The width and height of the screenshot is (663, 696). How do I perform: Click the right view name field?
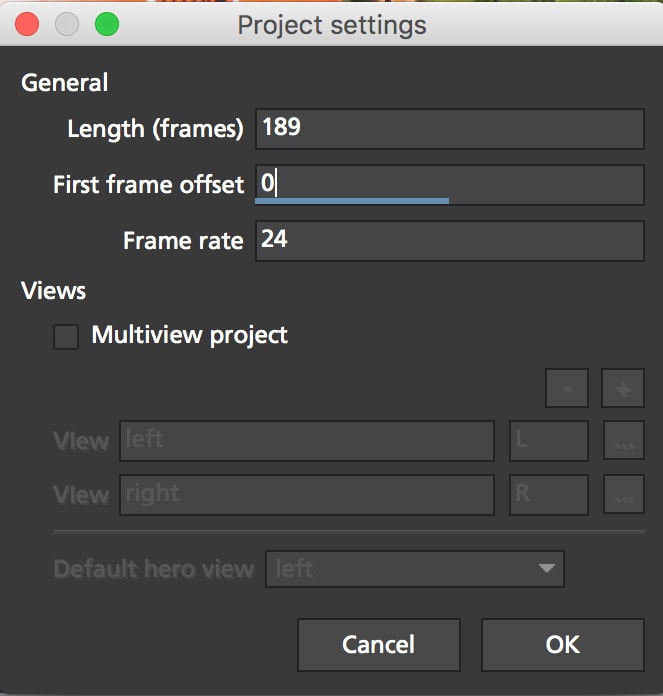(306, 494)
